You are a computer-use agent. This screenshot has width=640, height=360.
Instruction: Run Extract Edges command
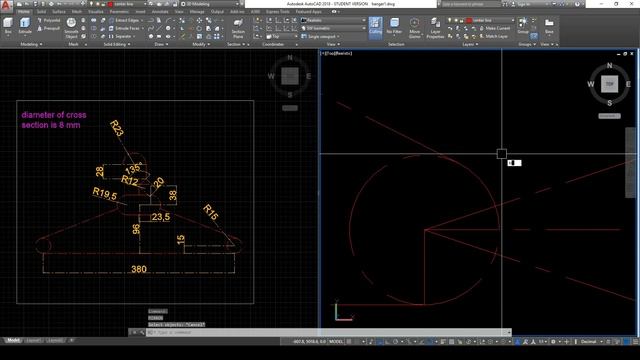pos(124,20)
